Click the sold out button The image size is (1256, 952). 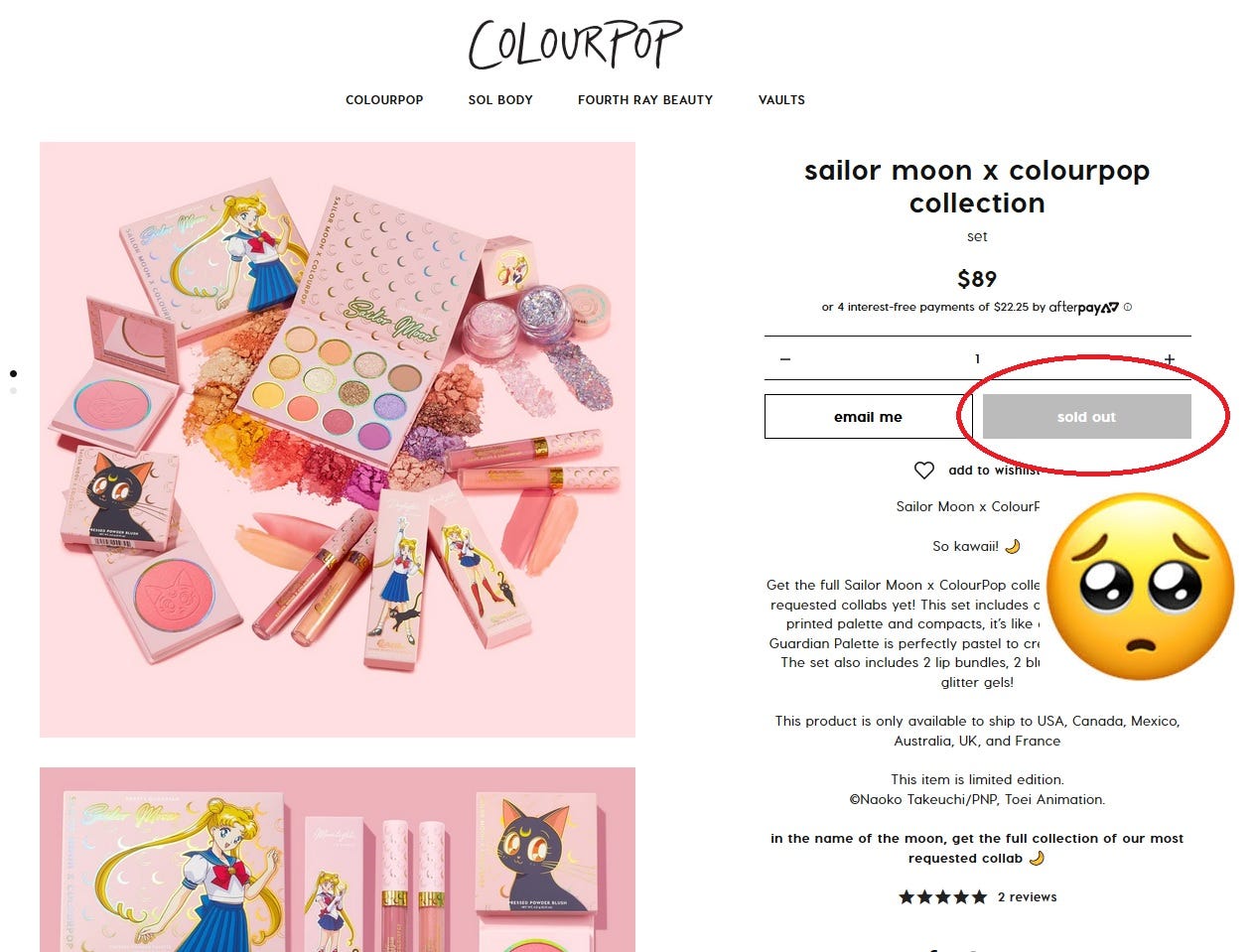(1086, 417)
